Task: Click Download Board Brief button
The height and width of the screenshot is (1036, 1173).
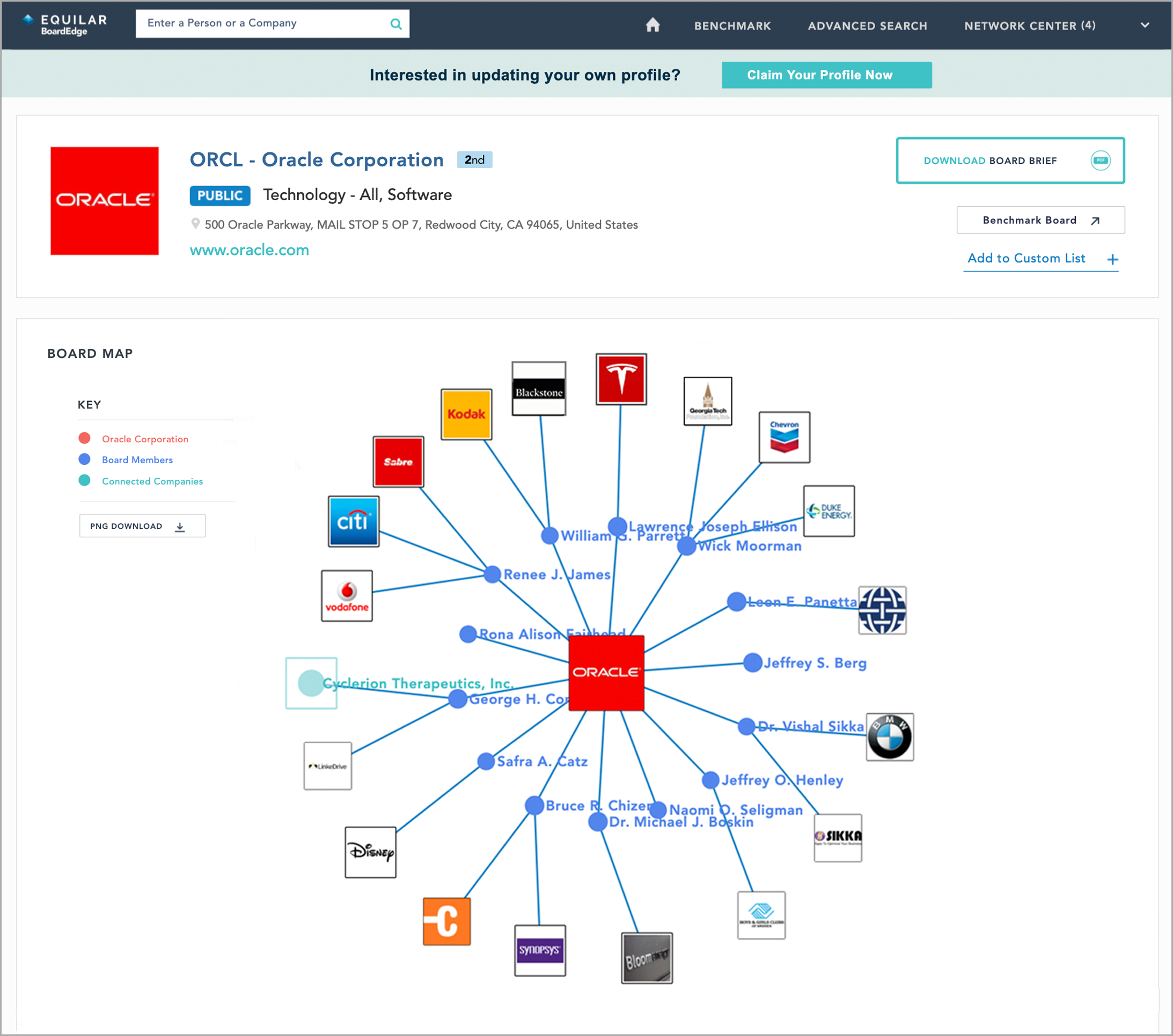Action: pos(1010,160)
